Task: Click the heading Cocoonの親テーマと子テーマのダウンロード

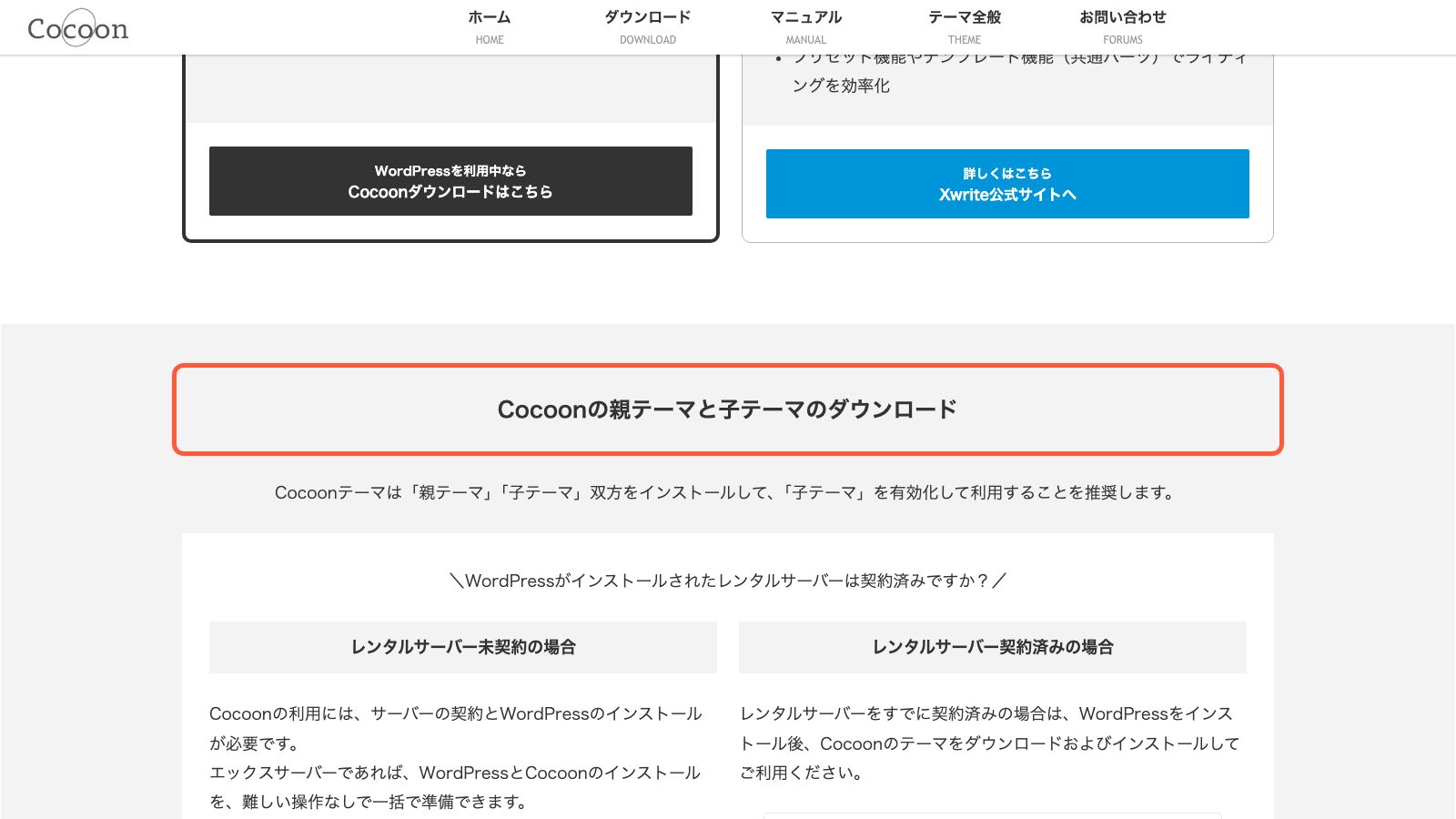Action: (x=728, y=409)
